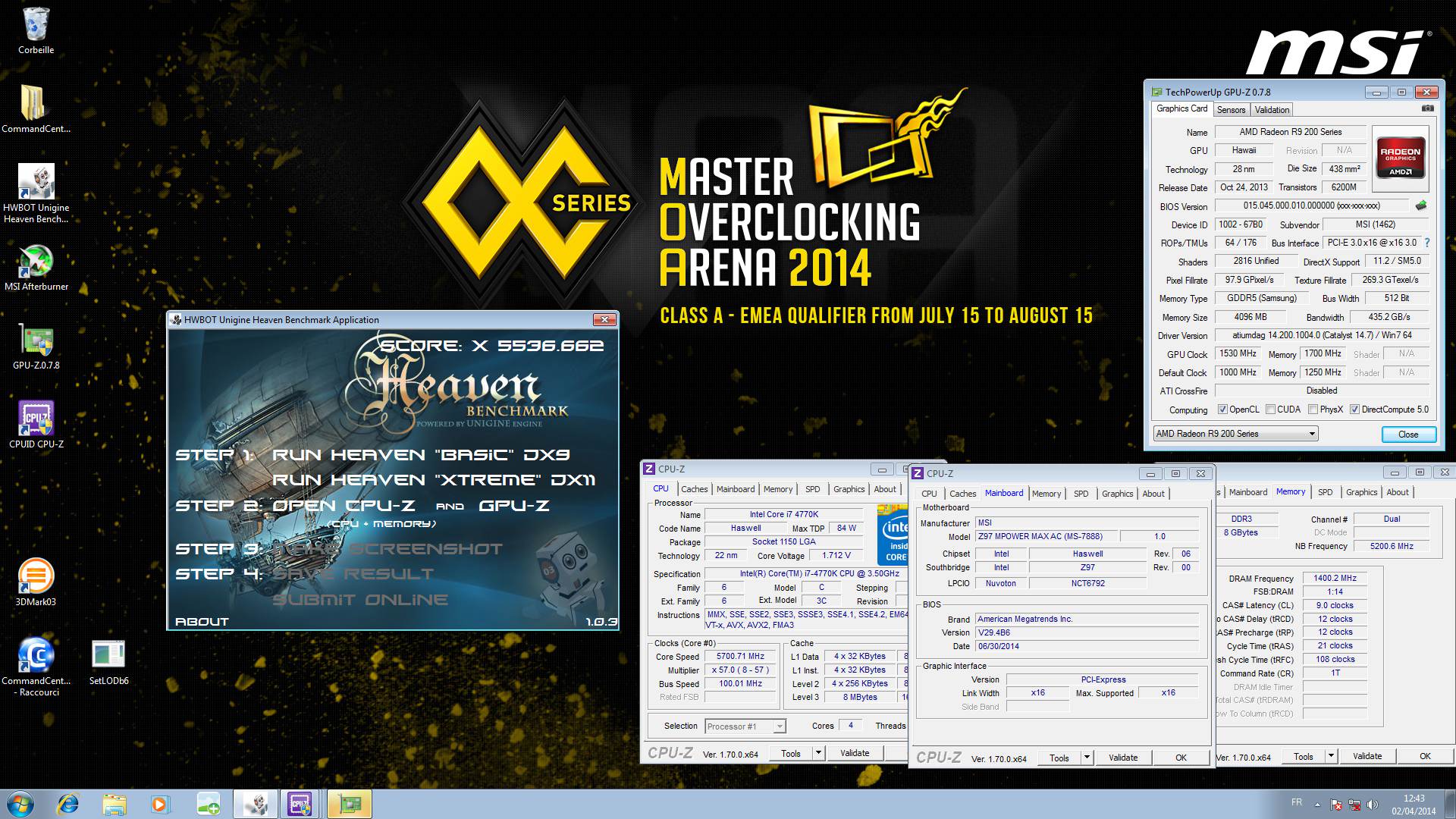Open the network status tray icon
Image resolution: width=1456 pixels, height=819 pixels.
pos(1354,805)
